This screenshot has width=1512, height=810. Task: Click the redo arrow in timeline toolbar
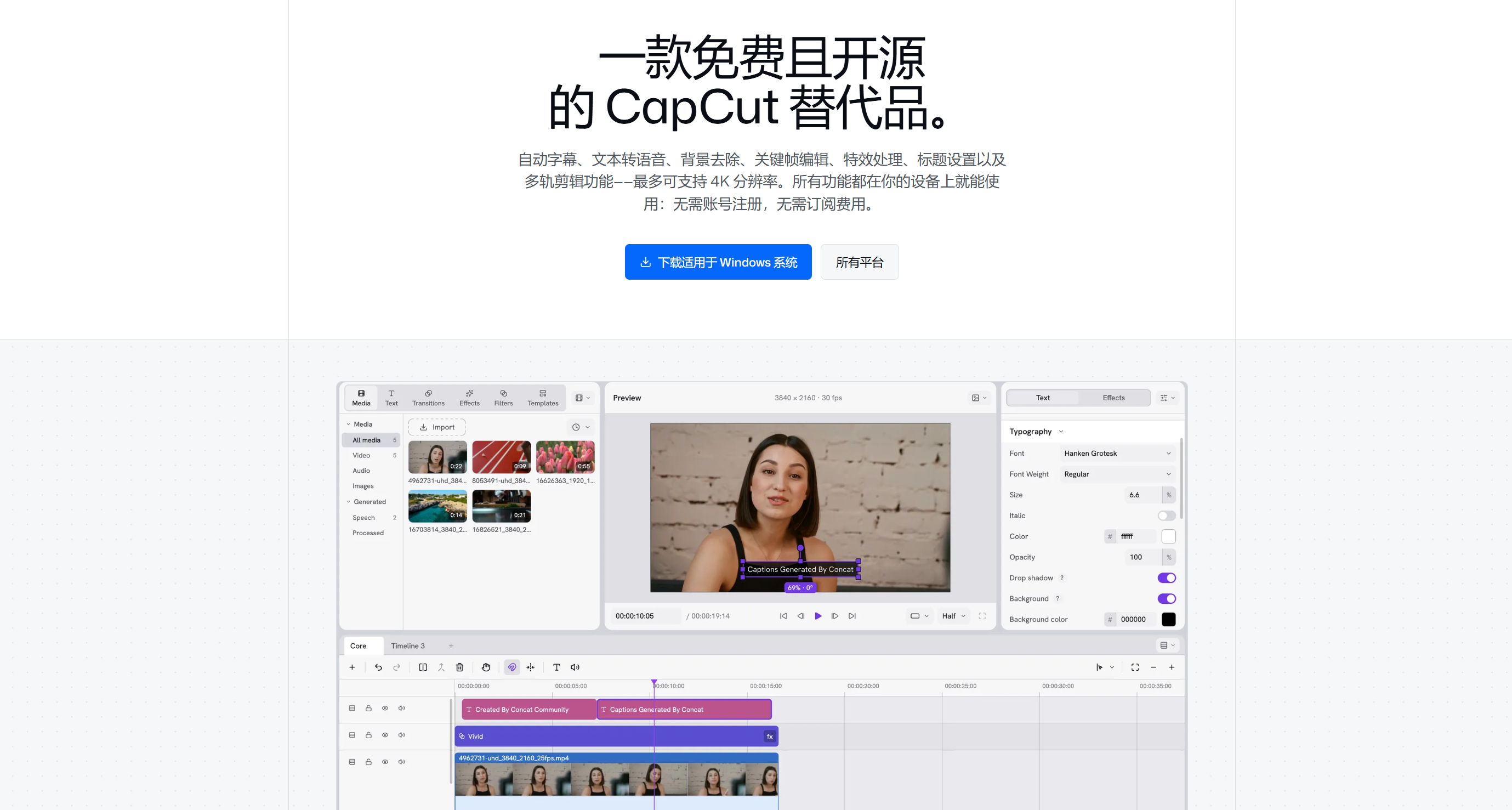pyautogui.click(x=397, y=667)
